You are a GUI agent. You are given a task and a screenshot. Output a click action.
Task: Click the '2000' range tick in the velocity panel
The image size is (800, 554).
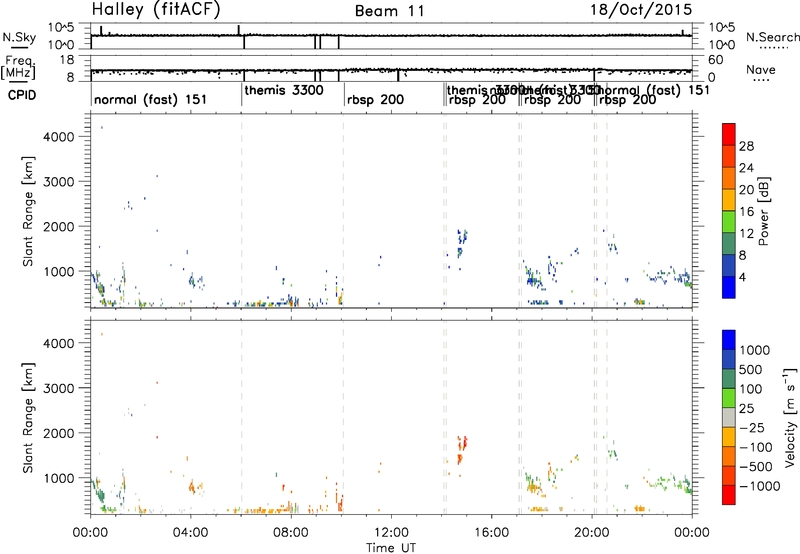point(59,433)
